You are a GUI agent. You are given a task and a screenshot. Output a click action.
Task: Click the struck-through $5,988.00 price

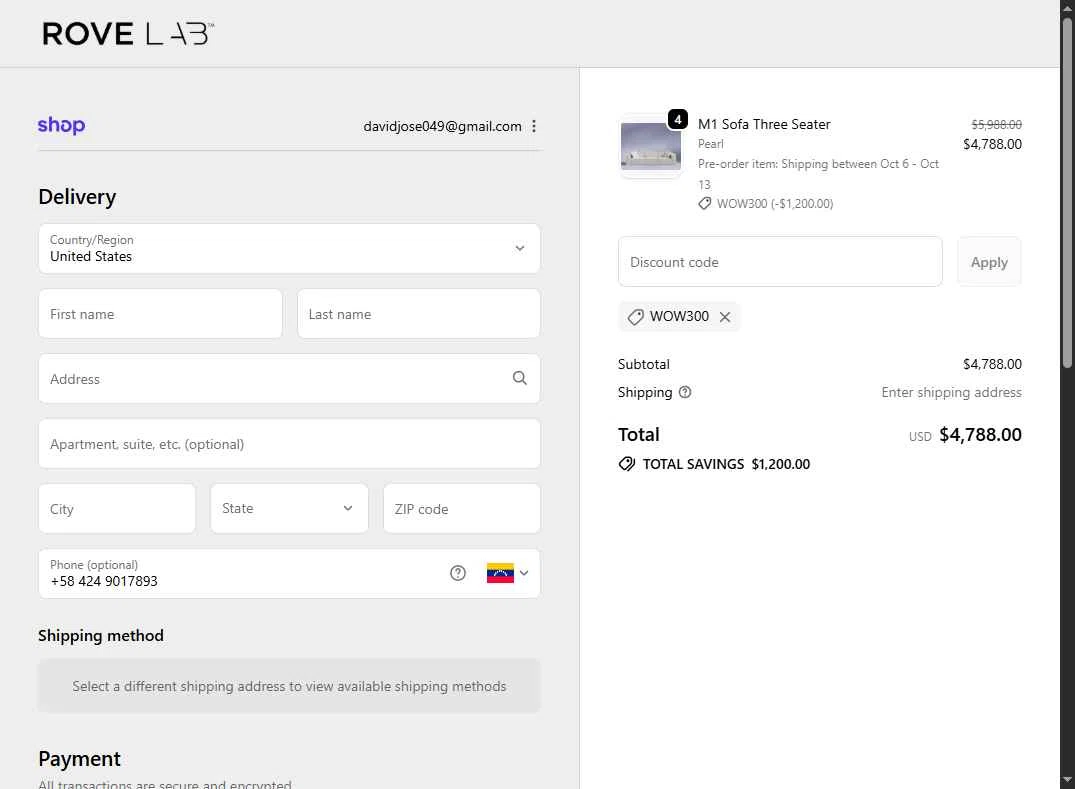click(x=996, y=124)
